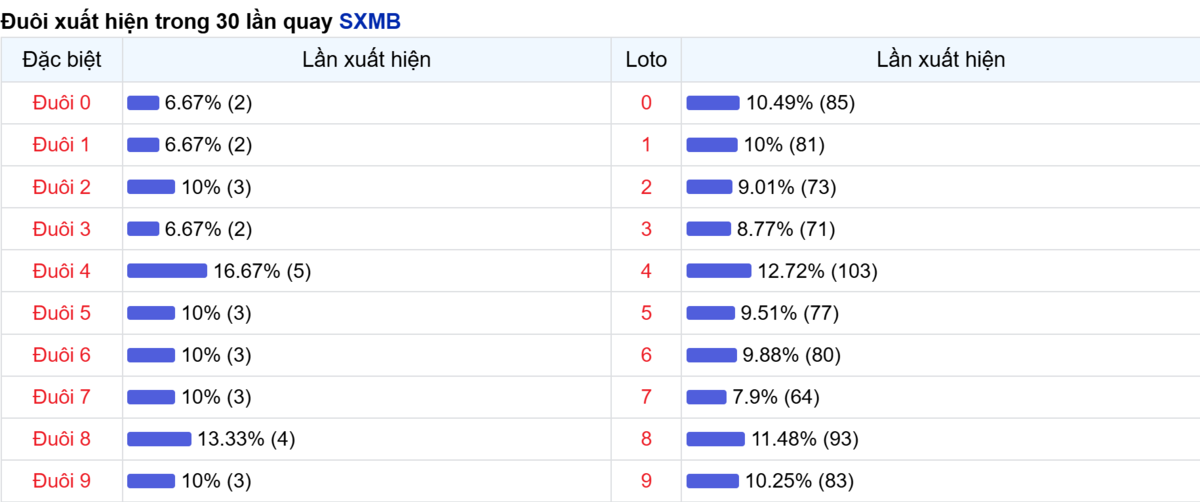Click the 12.72% (103) Loto bar
The height and width of the screenshot is (502, 1200).
tap(719, 271)
